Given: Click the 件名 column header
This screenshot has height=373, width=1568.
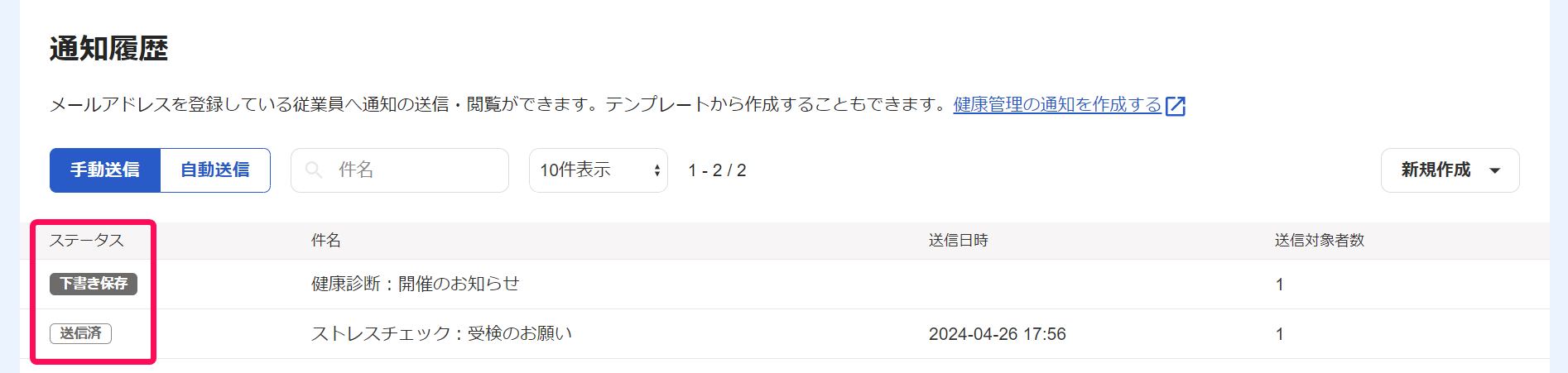Looking at the screenshot, I should tap(326, 241).
